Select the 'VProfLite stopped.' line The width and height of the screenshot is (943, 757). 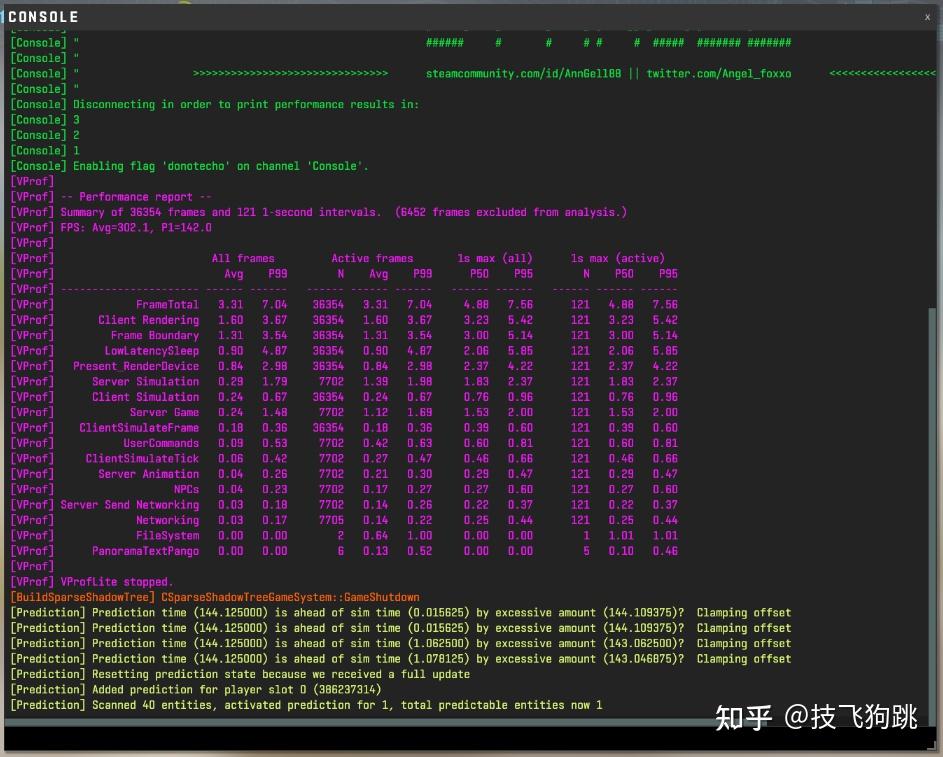point(92,582)
